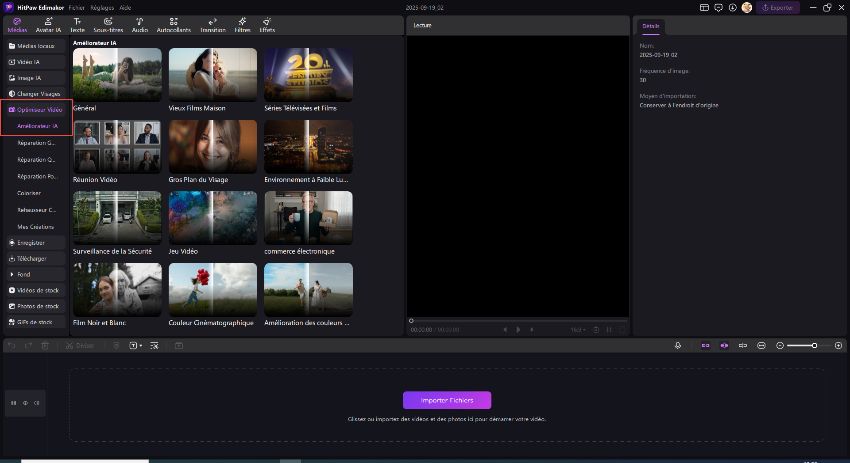Open the layout switch icon in title bar
The image size is (850, 463).
(704, 8)
